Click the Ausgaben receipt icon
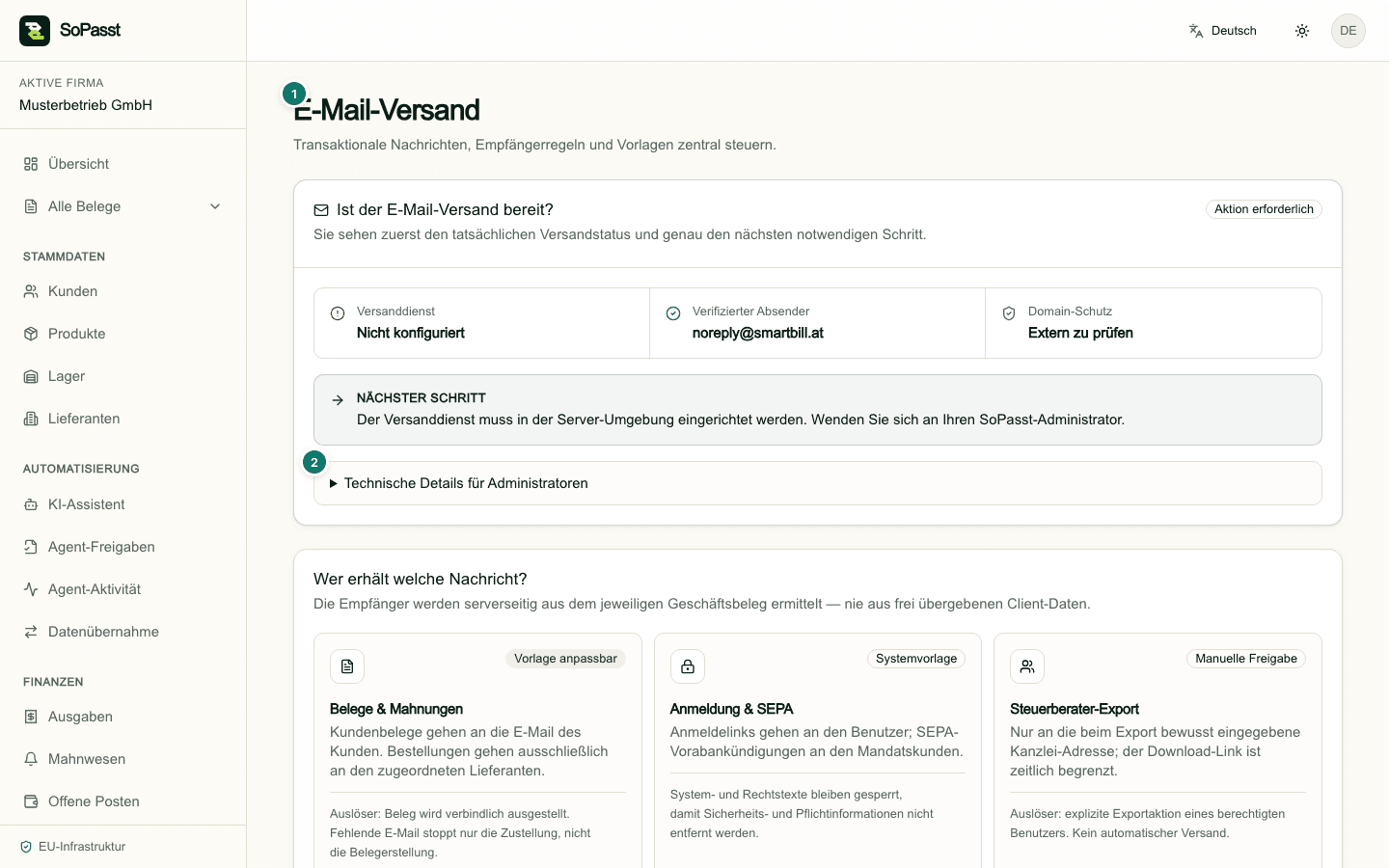 coord(31,717)
